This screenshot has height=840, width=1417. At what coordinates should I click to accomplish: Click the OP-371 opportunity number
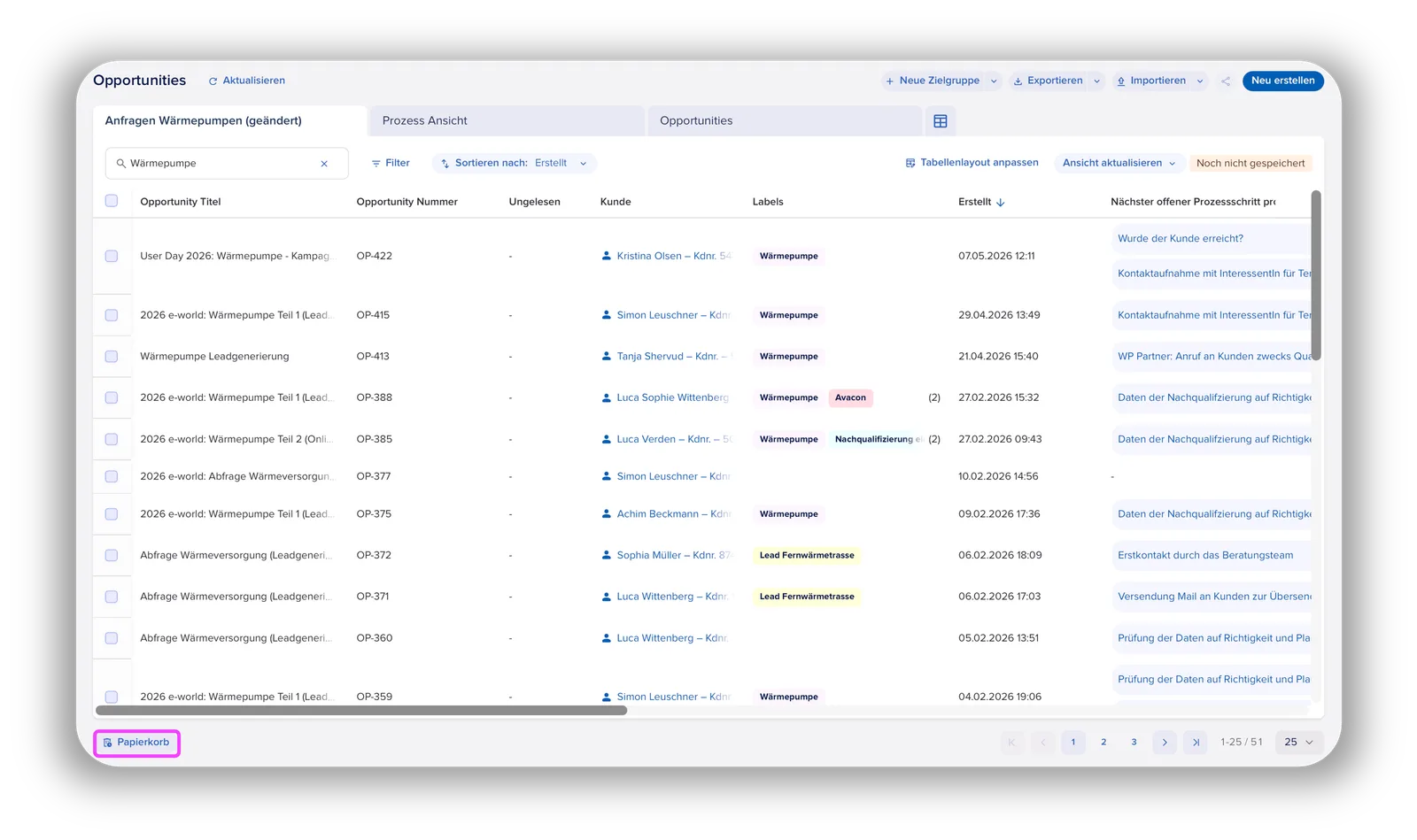pos(373,597)
